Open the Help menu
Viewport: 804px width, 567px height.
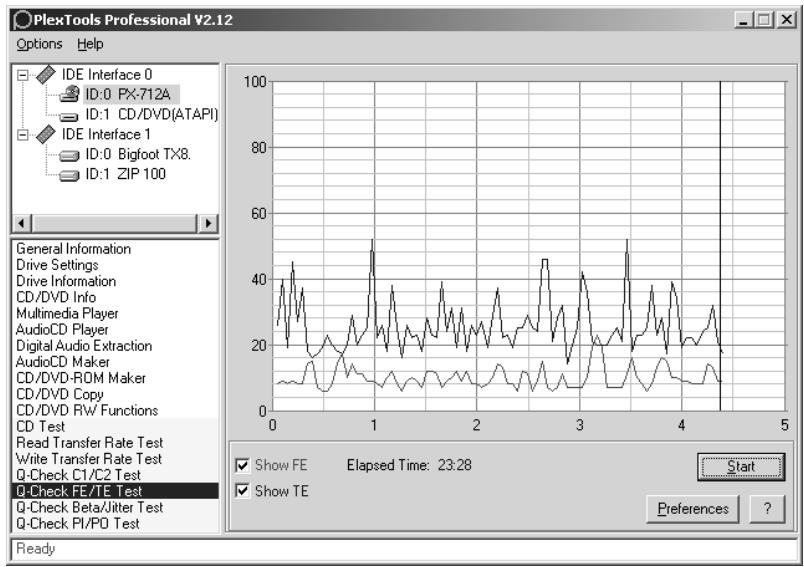[x=90, y=44]
